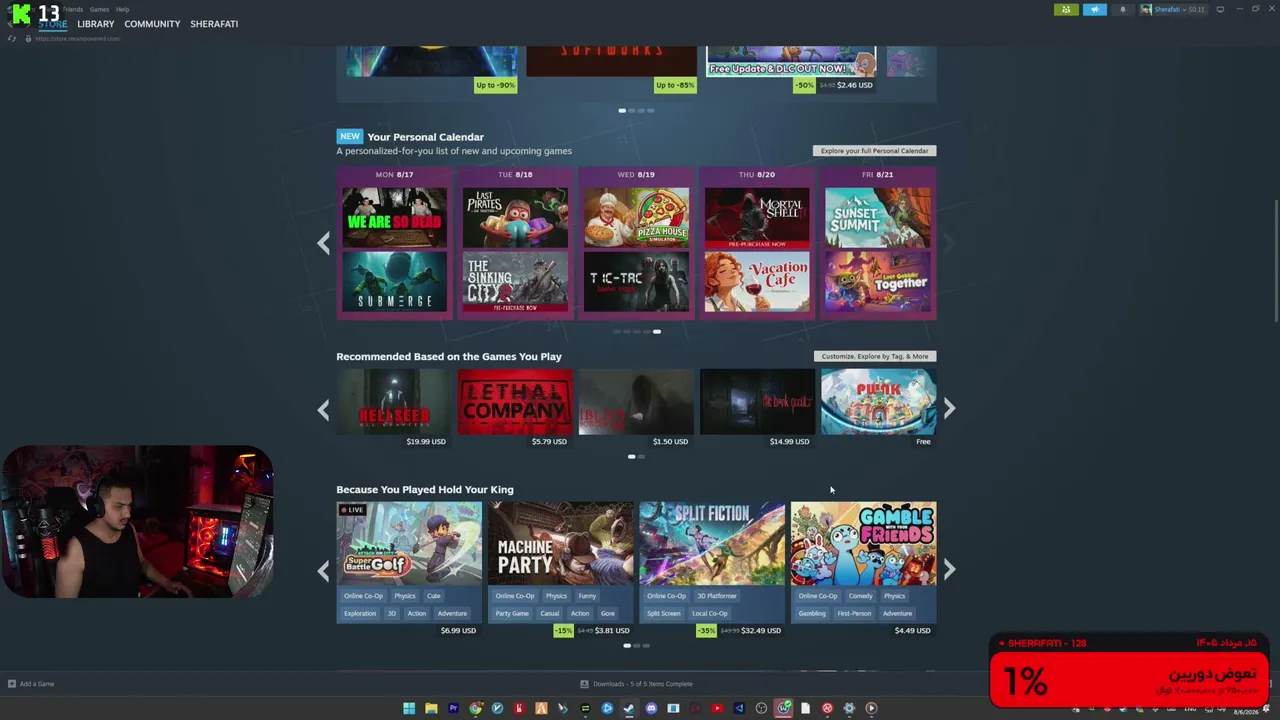1280x720 pixels.
Task: Open the Split Fiction game card
Action: [712, 543]
